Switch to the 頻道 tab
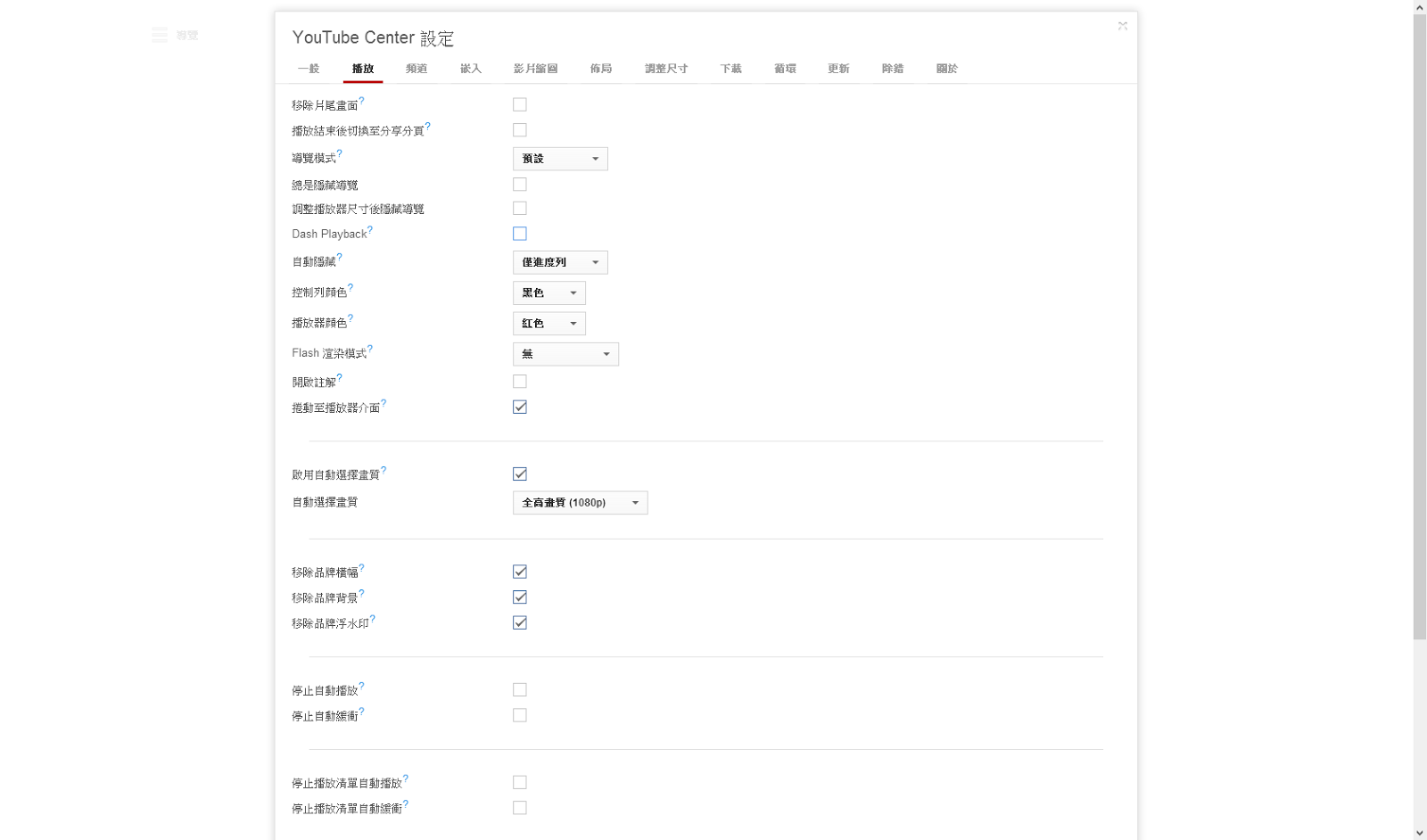1427x840 pixels. click(x=417, y=69)
